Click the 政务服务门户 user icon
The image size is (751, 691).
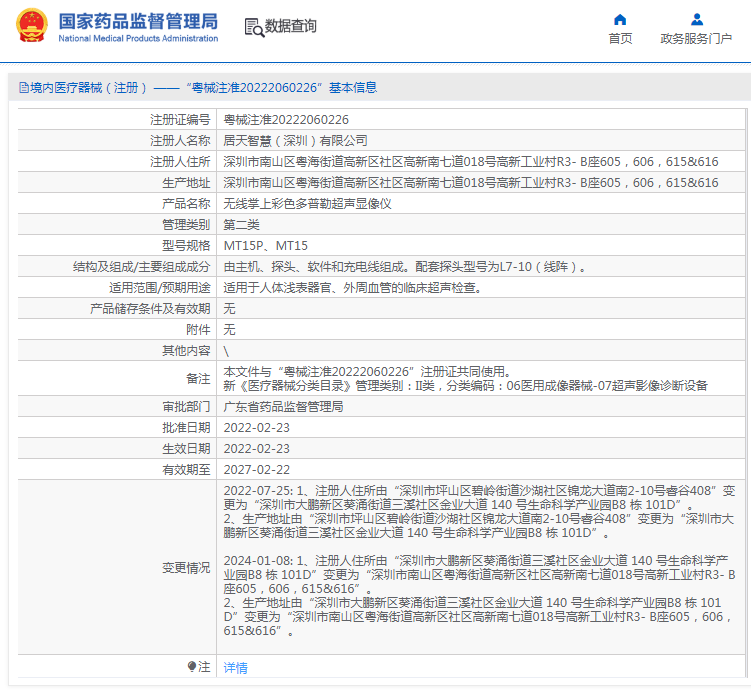697,20
